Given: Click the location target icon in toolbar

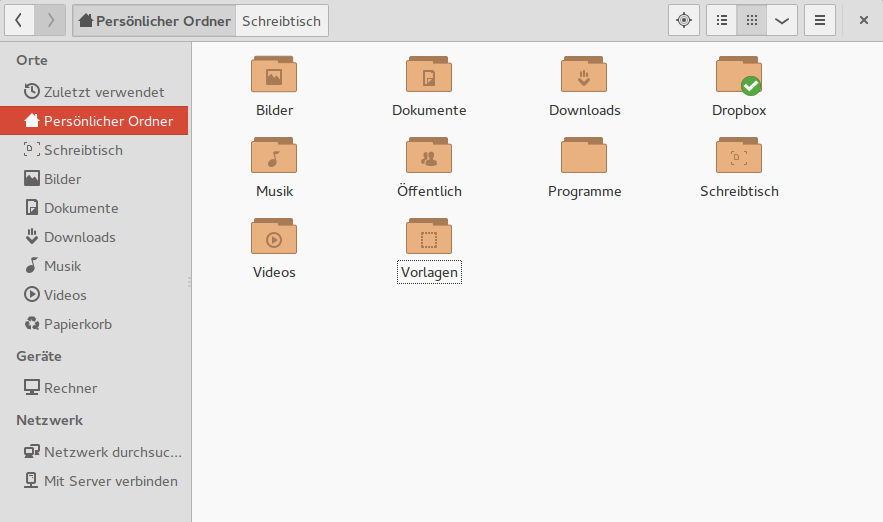Looking at the screenshot, I should (684, 20).
